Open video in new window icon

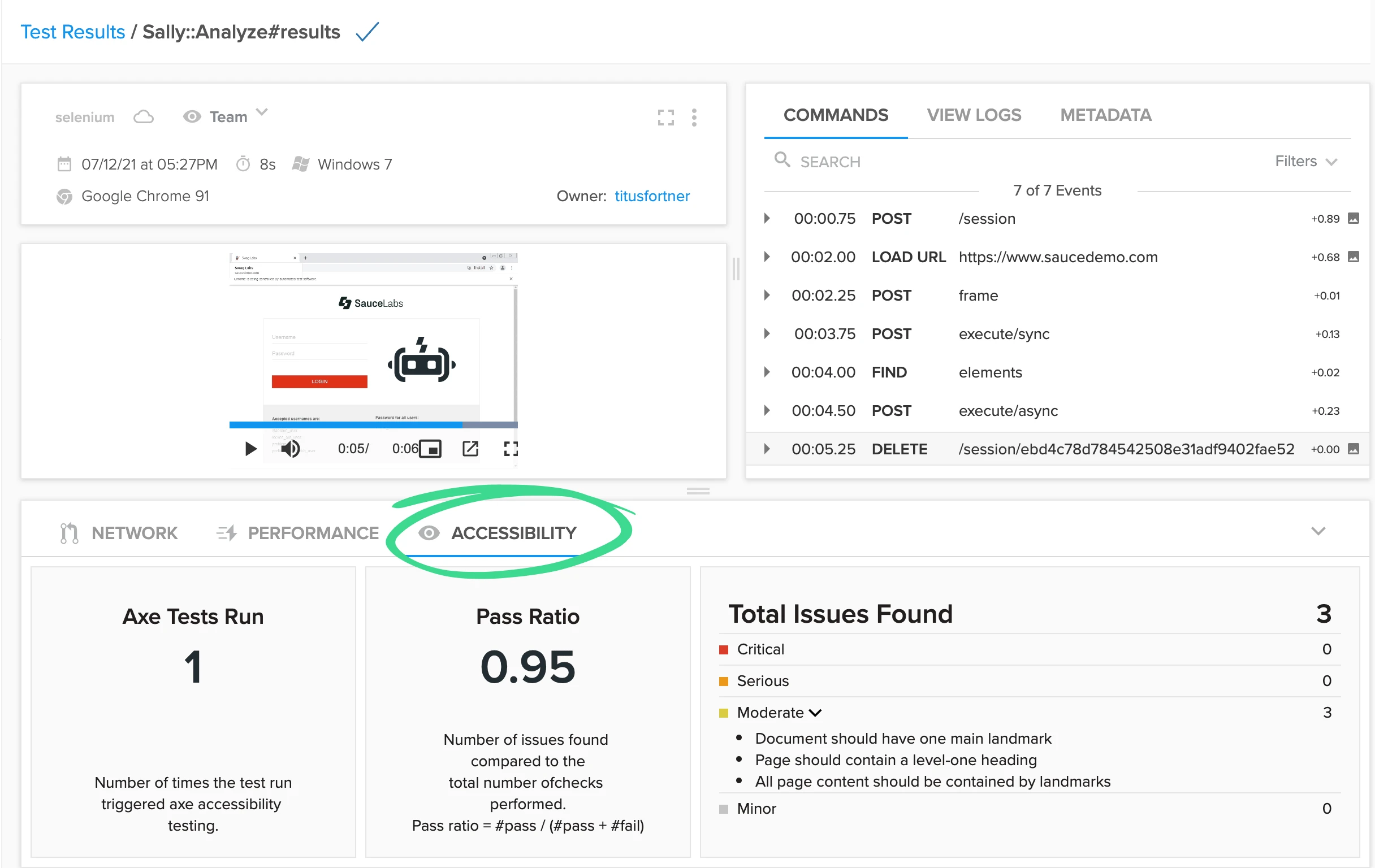coord(470,449)
